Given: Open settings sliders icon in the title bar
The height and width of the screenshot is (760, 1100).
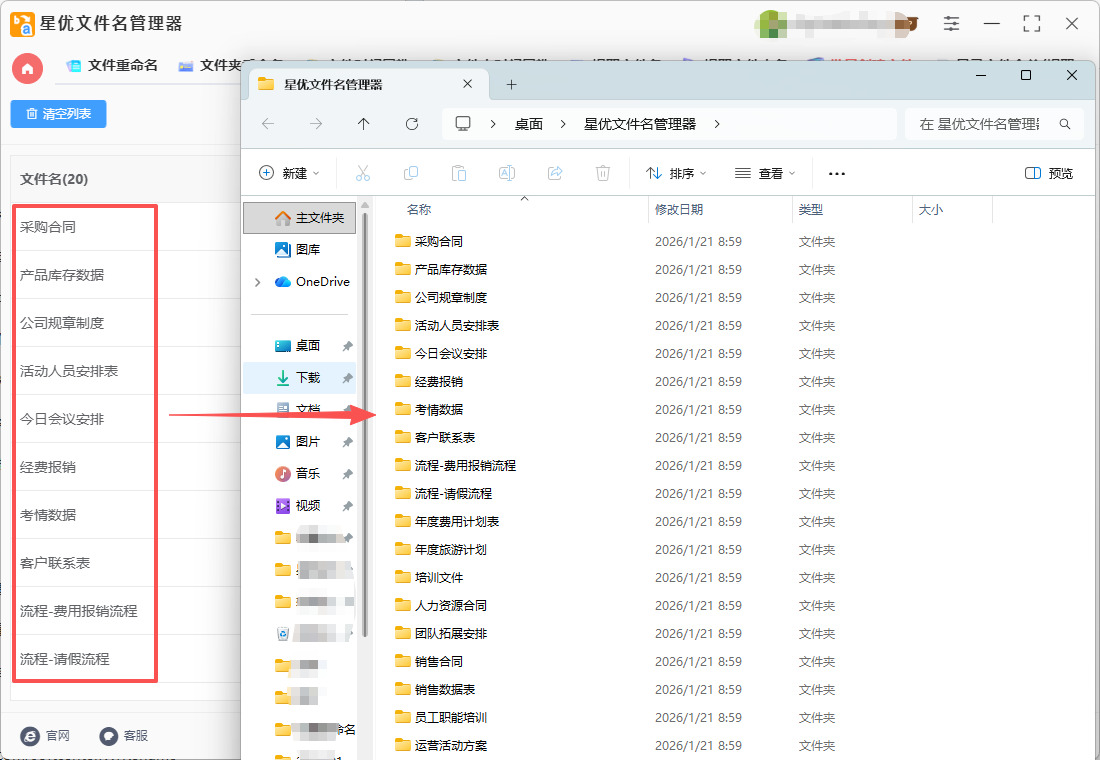Looking at the screenshot, I should [951, 24].
